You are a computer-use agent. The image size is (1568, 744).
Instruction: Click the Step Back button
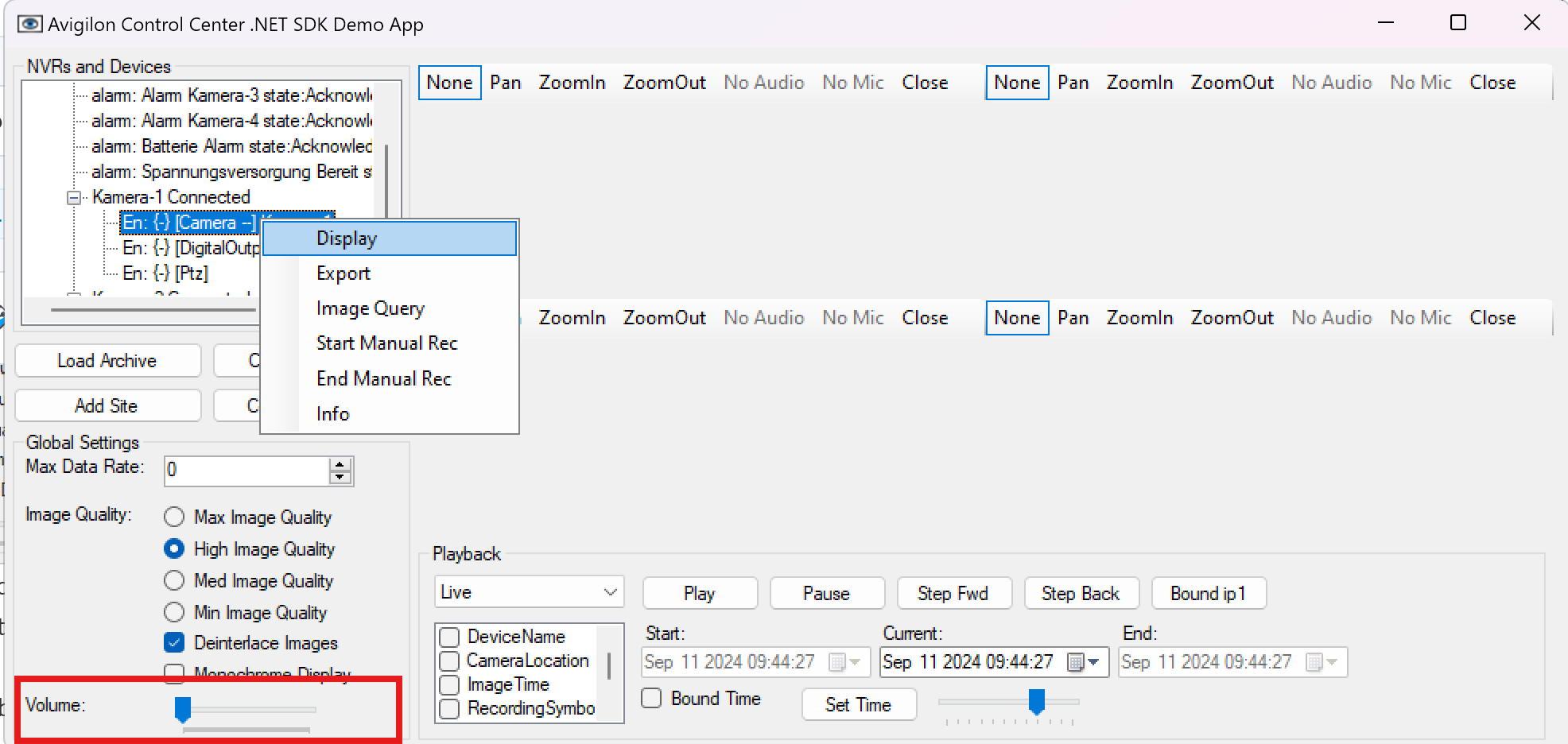[x=1081, y=593]
